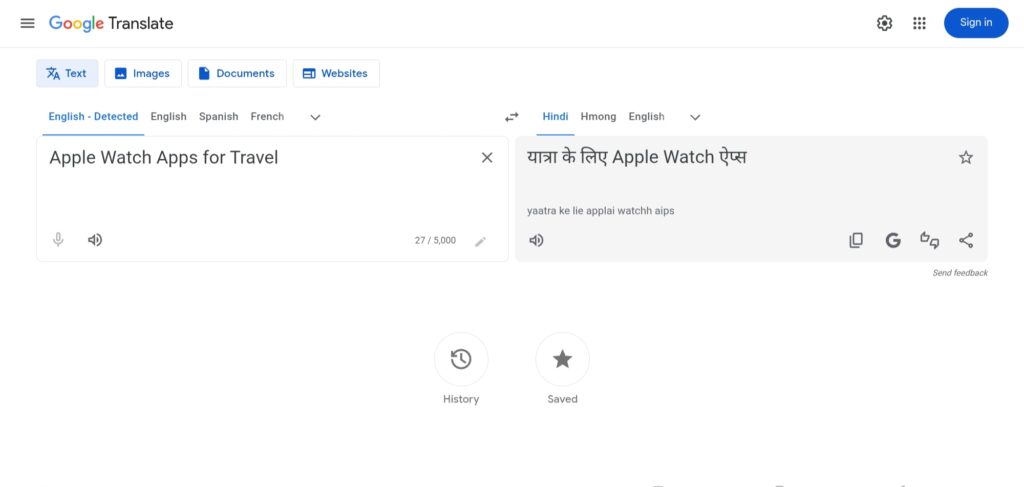This screenshot has height=487, width=1024.
Task: Open the Settings gear
Action: (x=884, y=24)
